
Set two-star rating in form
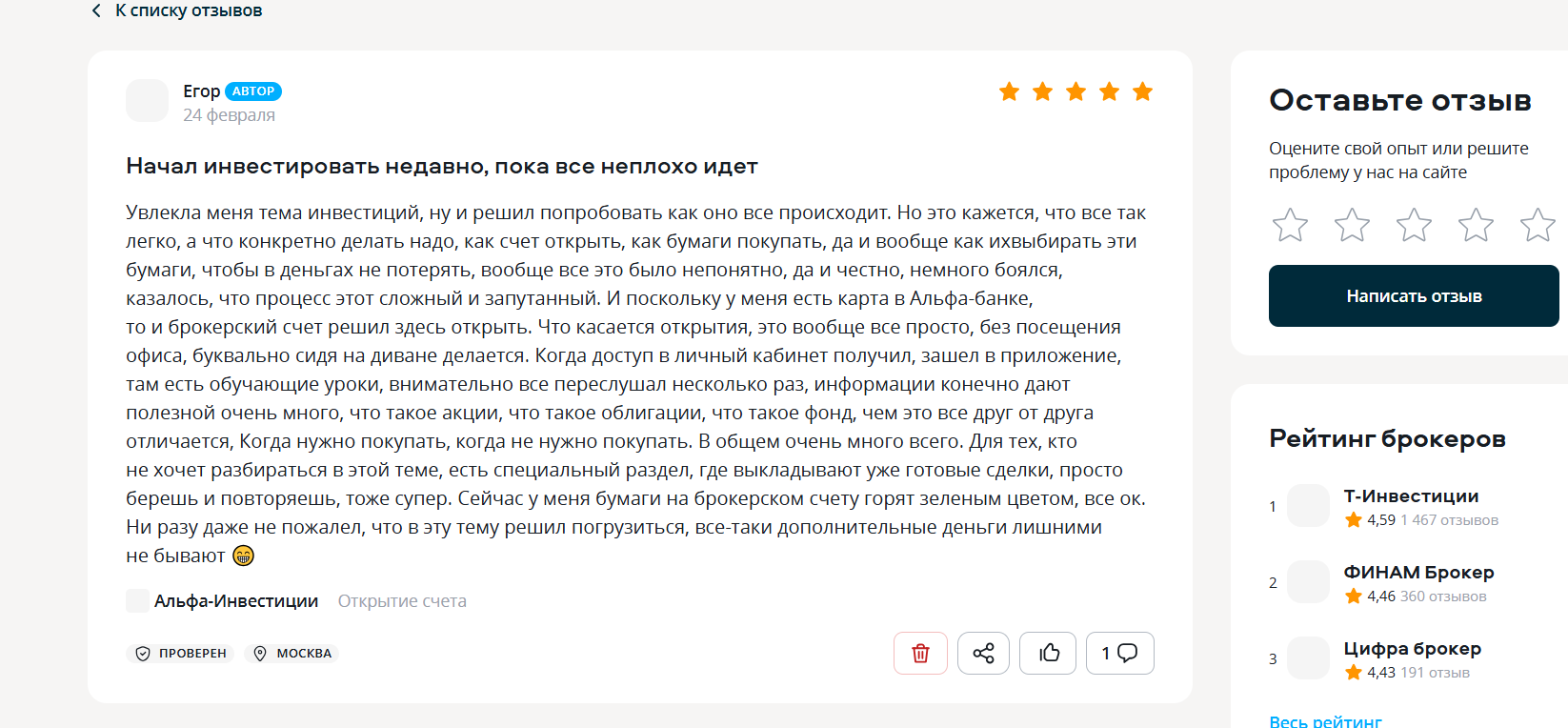[x=1352, y=226]
